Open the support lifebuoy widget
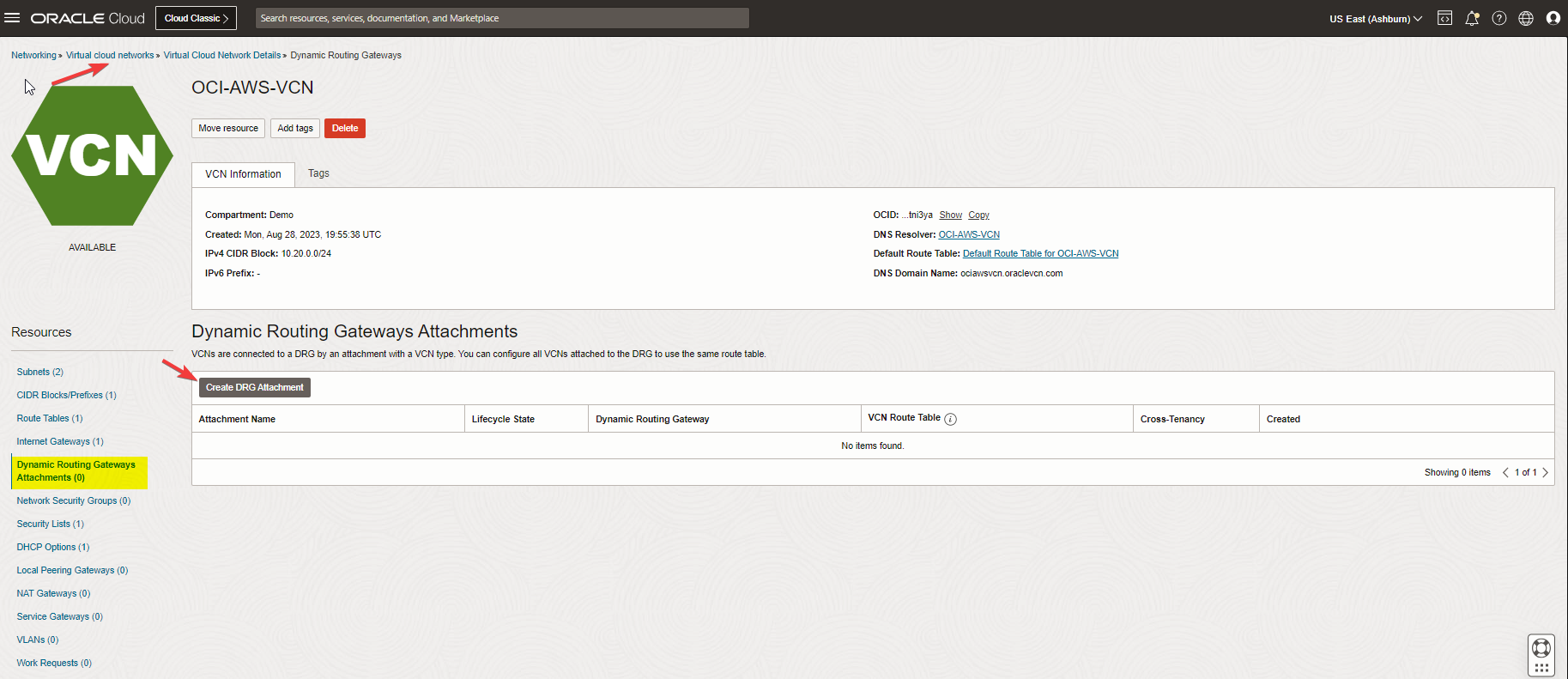Viewport: 1568px width, 679px height. click(x=1541, y=650)
